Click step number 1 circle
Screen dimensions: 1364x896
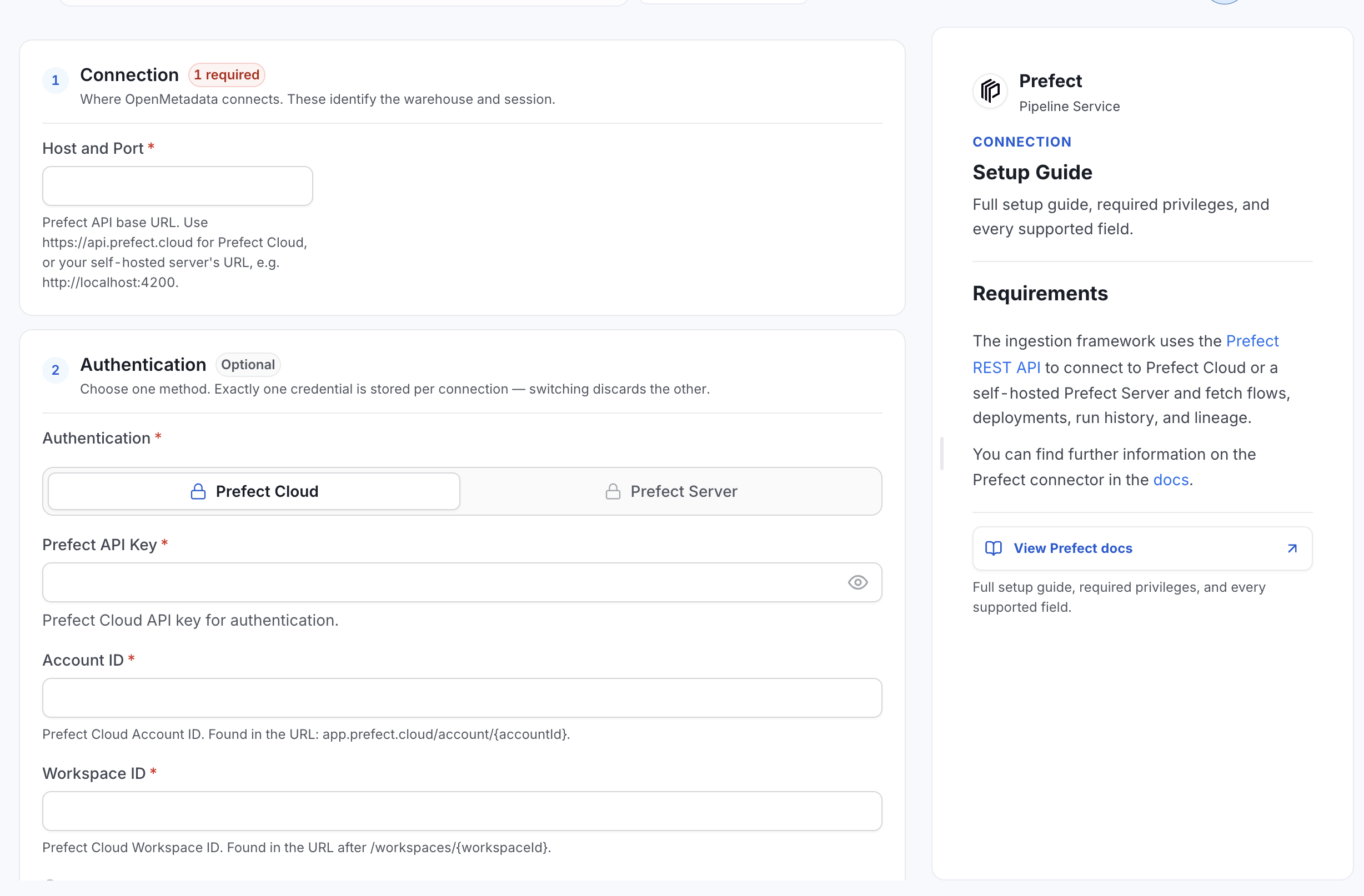pyautogui.click(x=56, y=80)
